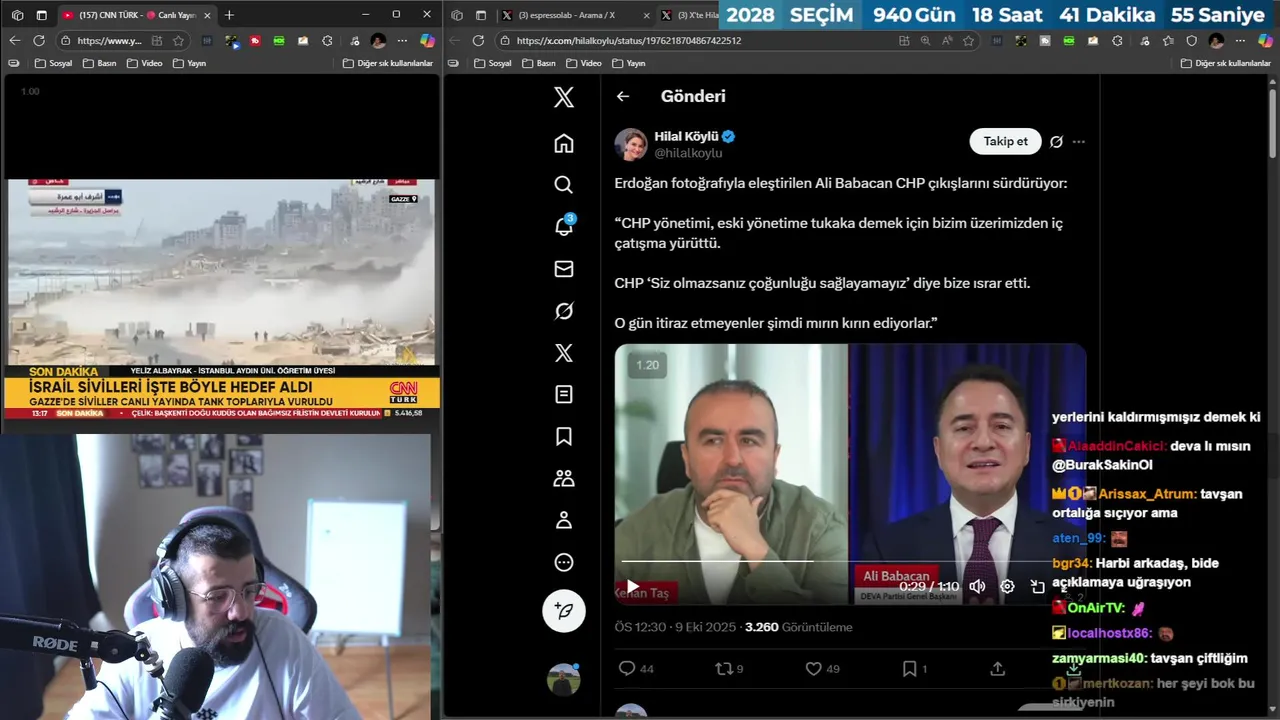The height and width of the screenshot is (720, 1280).
Task: Click the 3.260 Görüntüleme view count
Action: [799, 627]
